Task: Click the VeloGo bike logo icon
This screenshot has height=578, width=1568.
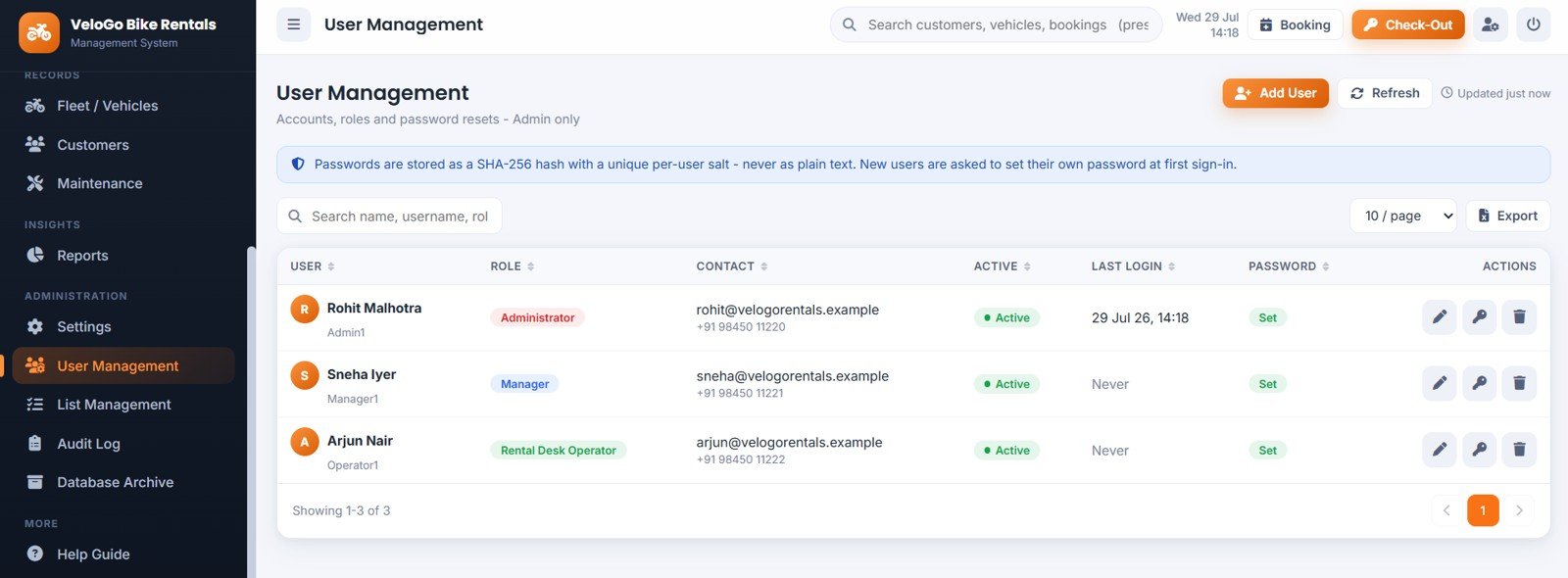Action: click(x=39, y=32)
